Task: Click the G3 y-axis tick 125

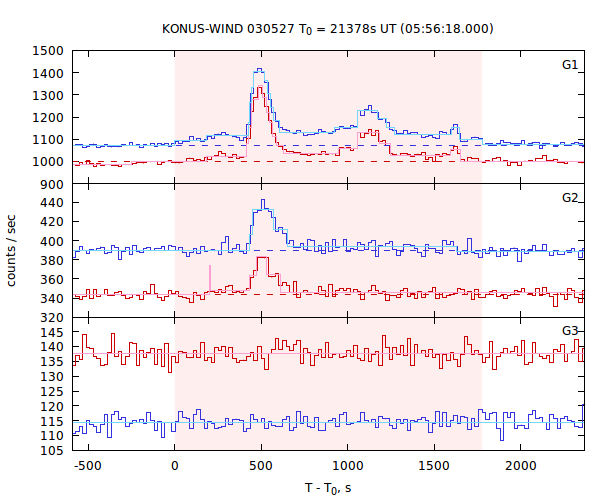Action: [x=52, y=391]
